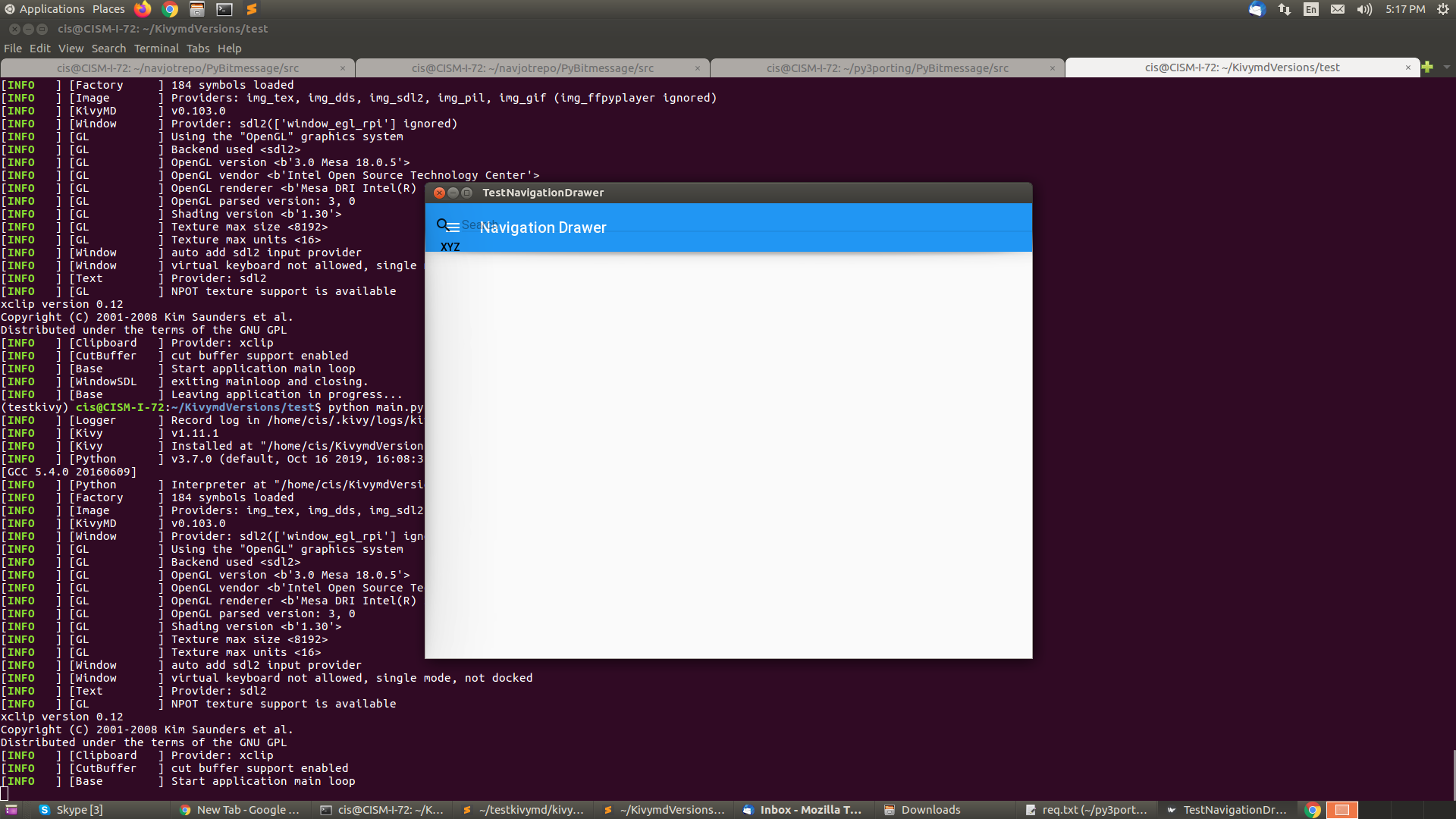Image resolution: width=1456 pixels, height=819 pixels.
Task: Select the XYZ item in the navigation drawer
Action: click(x=450, y=246)
